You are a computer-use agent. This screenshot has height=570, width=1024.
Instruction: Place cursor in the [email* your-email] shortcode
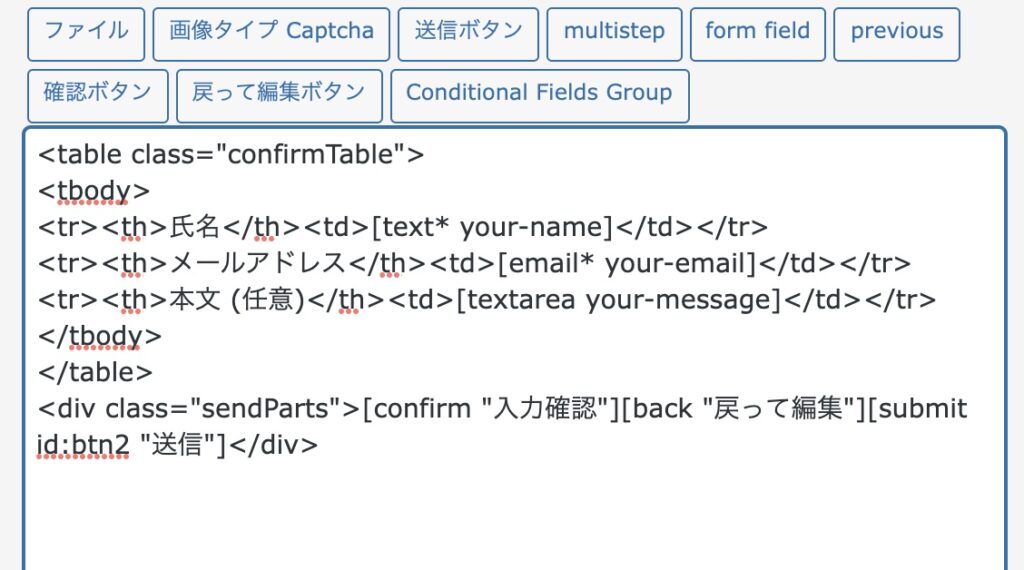[627, 263]
